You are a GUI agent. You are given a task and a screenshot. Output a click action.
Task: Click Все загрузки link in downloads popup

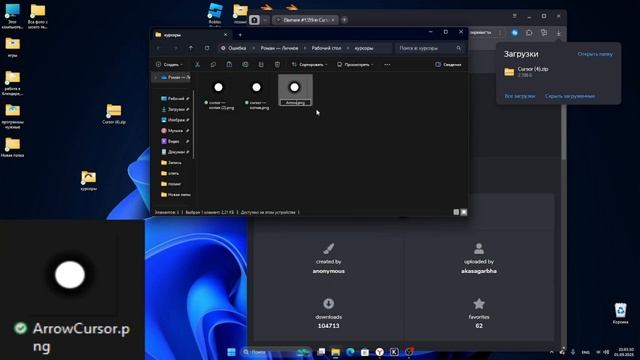point(520,96)
